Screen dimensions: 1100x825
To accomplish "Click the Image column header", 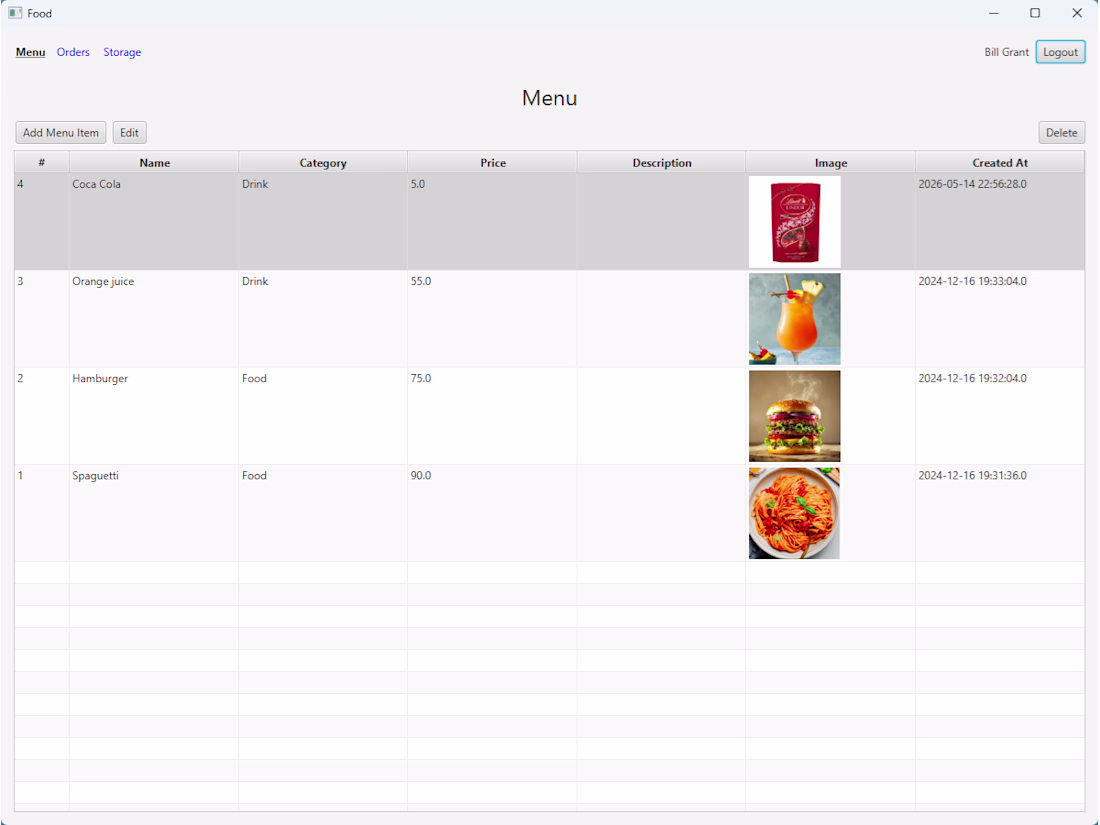I will tap(831, 163).
